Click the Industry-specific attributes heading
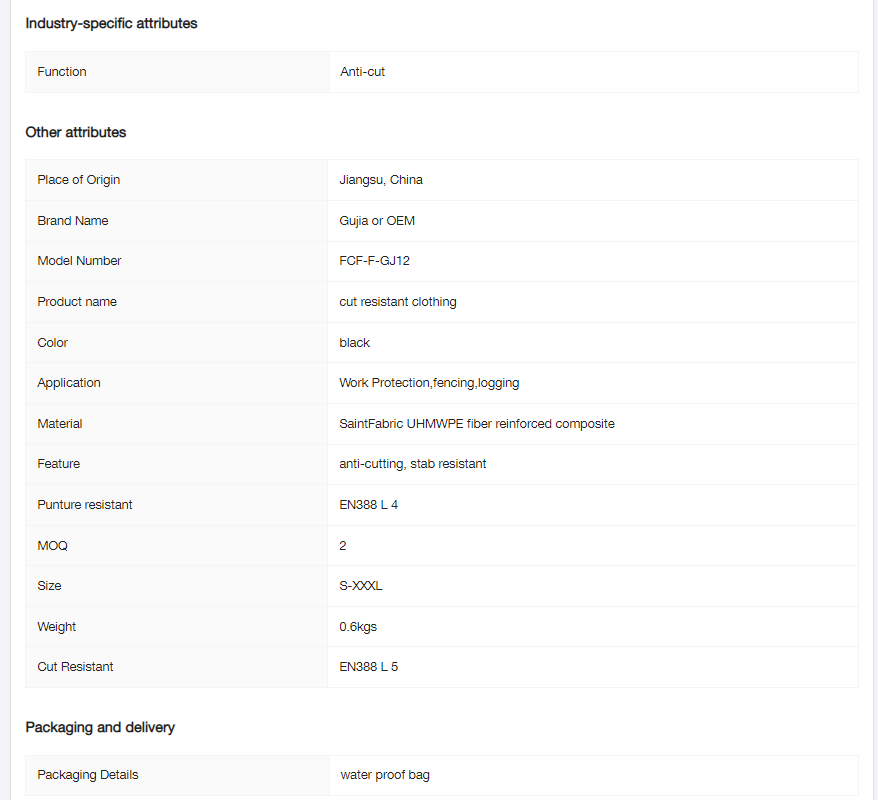The image size is (878, 800). pos(111,23)
